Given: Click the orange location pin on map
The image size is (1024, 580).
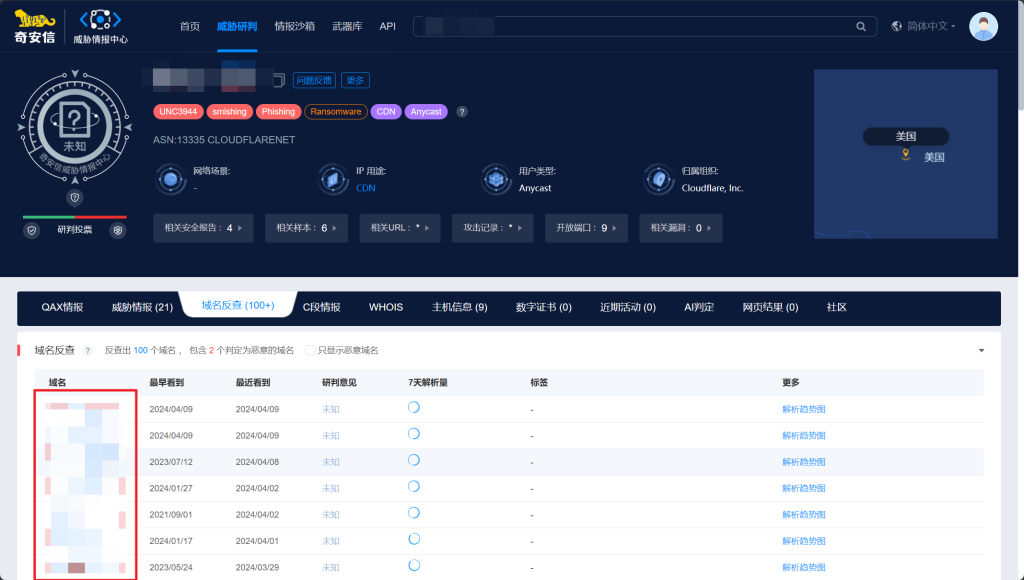Looking at the screenshot, I should coord(905,155).
